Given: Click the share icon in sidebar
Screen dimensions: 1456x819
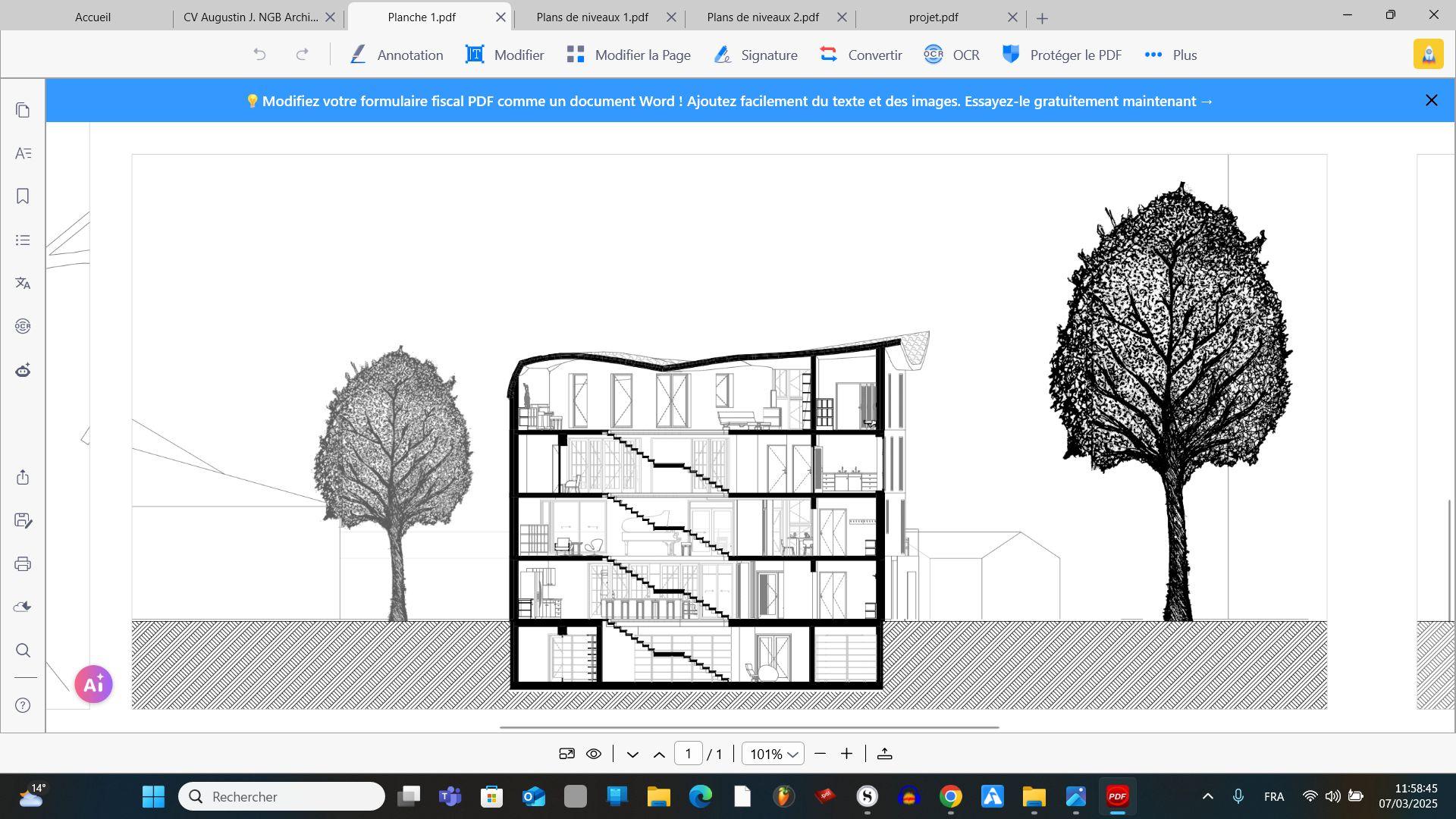Looking at the screenshot, I should click(x=23, y=478).
